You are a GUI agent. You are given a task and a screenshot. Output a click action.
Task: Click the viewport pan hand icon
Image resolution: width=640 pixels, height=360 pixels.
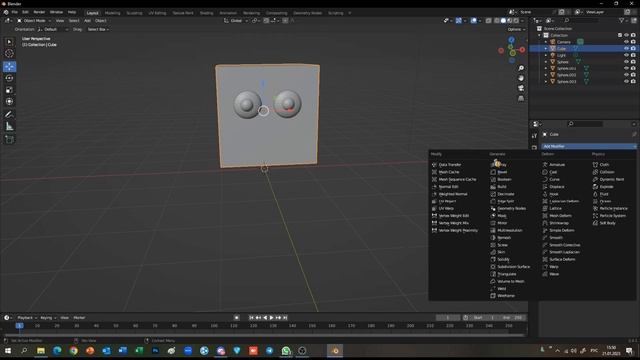(x=521, y=78)
